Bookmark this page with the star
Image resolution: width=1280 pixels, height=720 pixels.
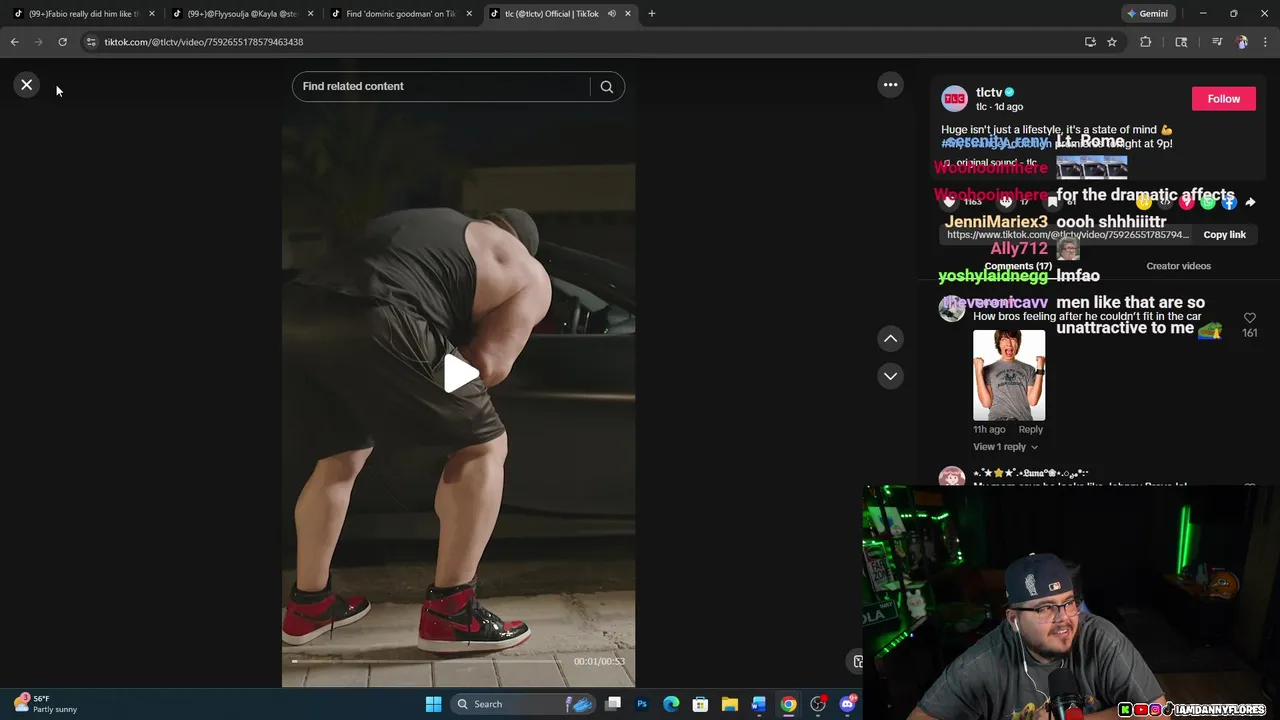tap(1112, 42)
